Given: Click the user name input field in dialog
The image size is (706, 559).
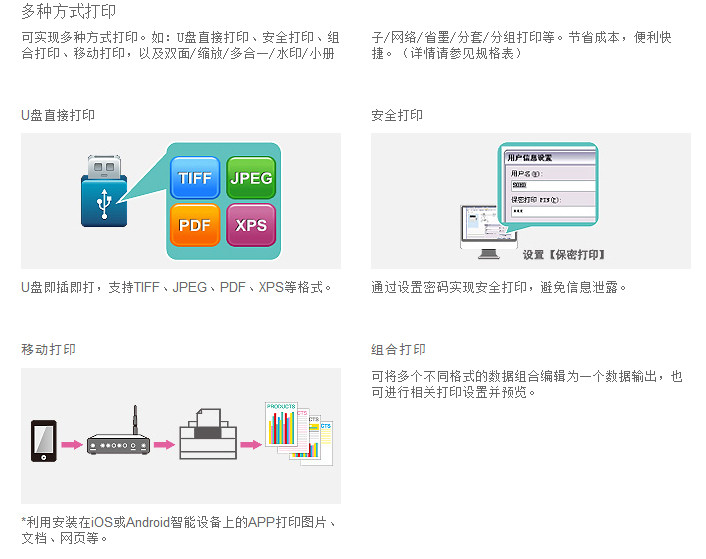Looking at the screenshot, I should (553, 185).
